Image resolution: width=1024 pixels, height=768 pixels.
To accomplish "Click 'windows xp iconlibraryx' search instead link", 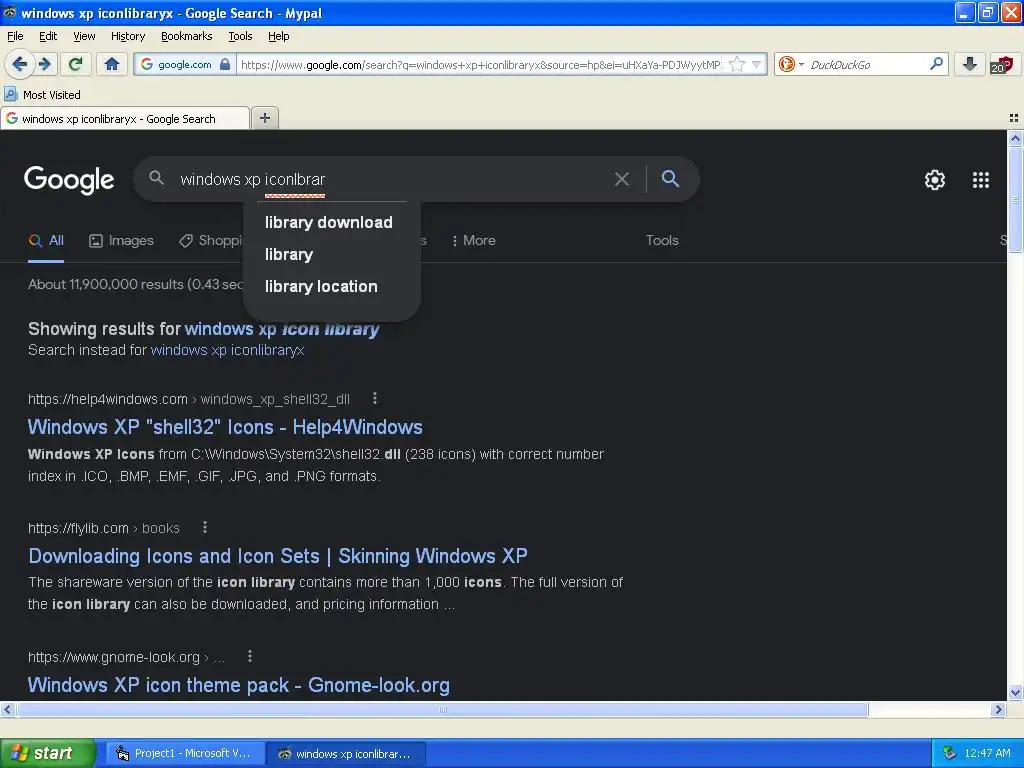I will coord(227,350).
